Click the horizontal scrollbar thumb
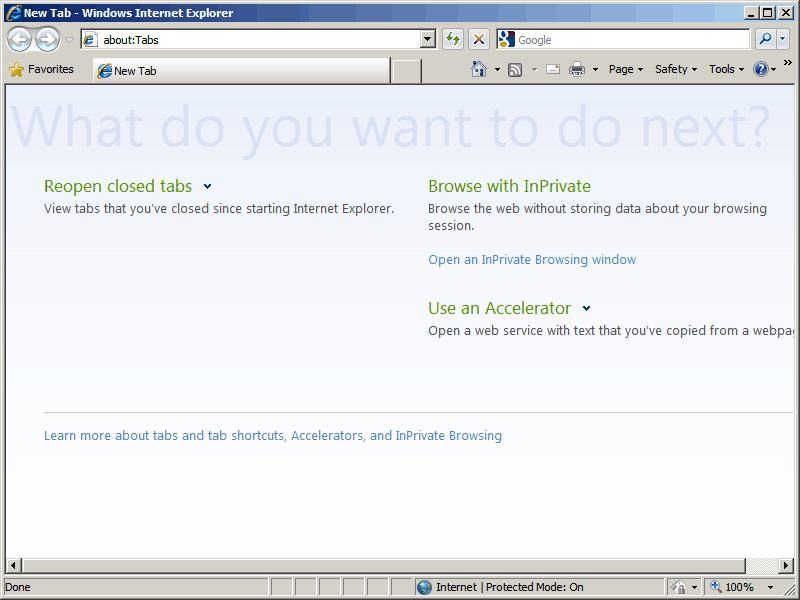The height and width of the screenshot is (600, 800). 384,565
